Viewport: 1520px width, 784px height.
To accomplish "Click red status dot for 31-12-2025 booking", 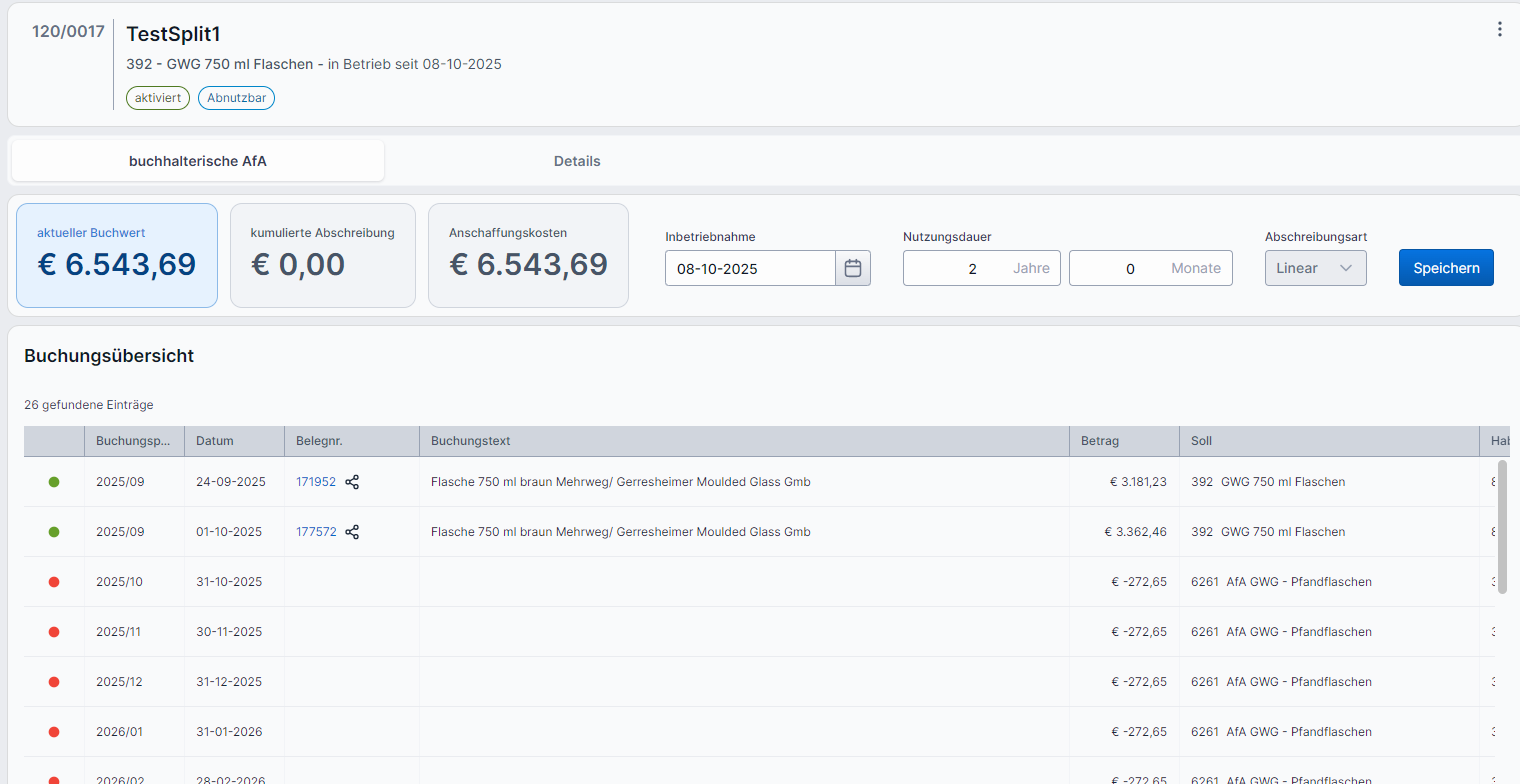I will [x=54, y=682].
